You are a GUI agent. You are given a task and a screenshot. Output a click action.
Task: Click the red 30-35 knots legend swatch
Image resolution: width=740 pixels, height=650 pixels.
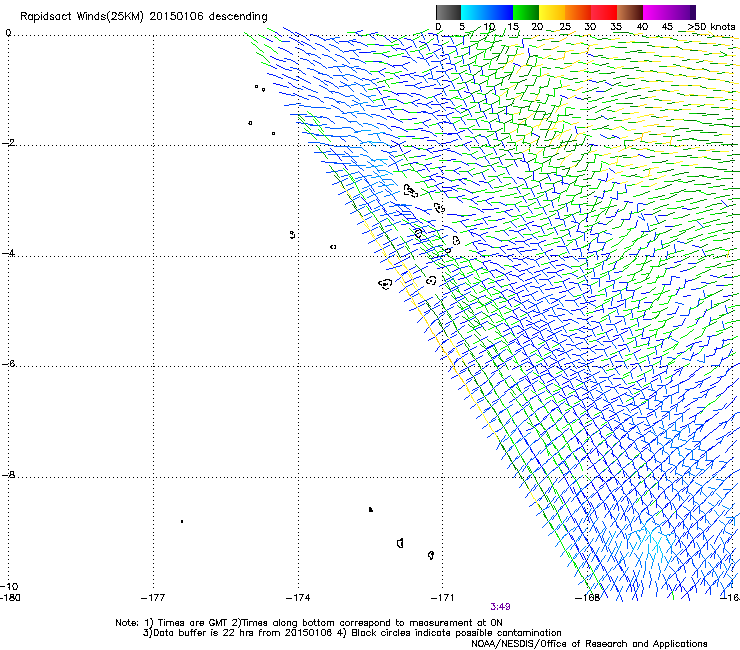click(604, 12)
